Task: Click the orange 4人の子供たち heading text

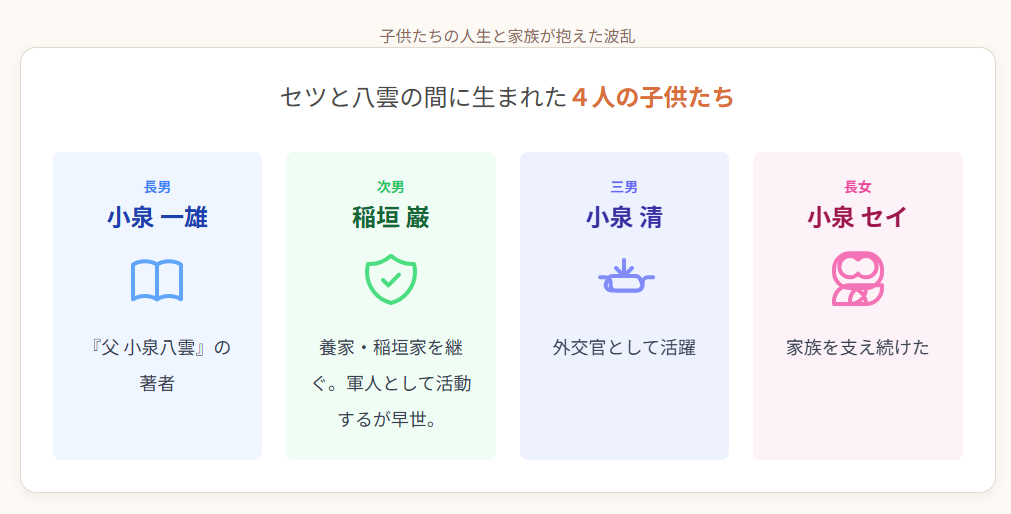Action: click(652, 98)
